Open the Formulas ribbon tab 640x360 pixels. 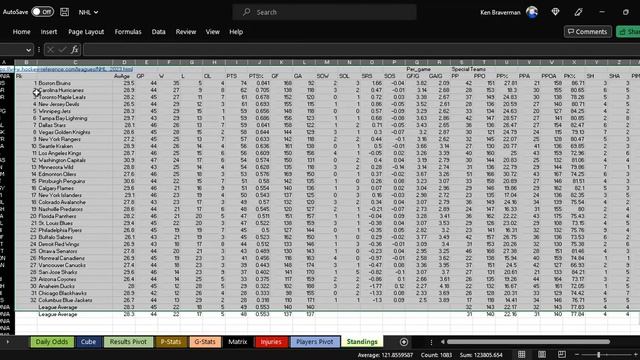pos(128,32)
